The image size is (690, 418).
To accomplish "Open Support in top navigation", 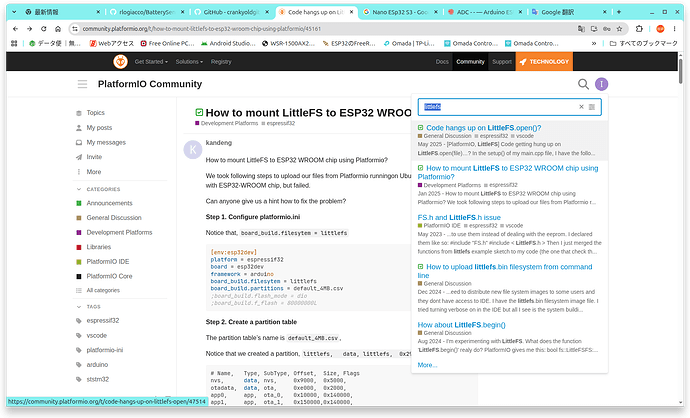I will coord(502,62).
